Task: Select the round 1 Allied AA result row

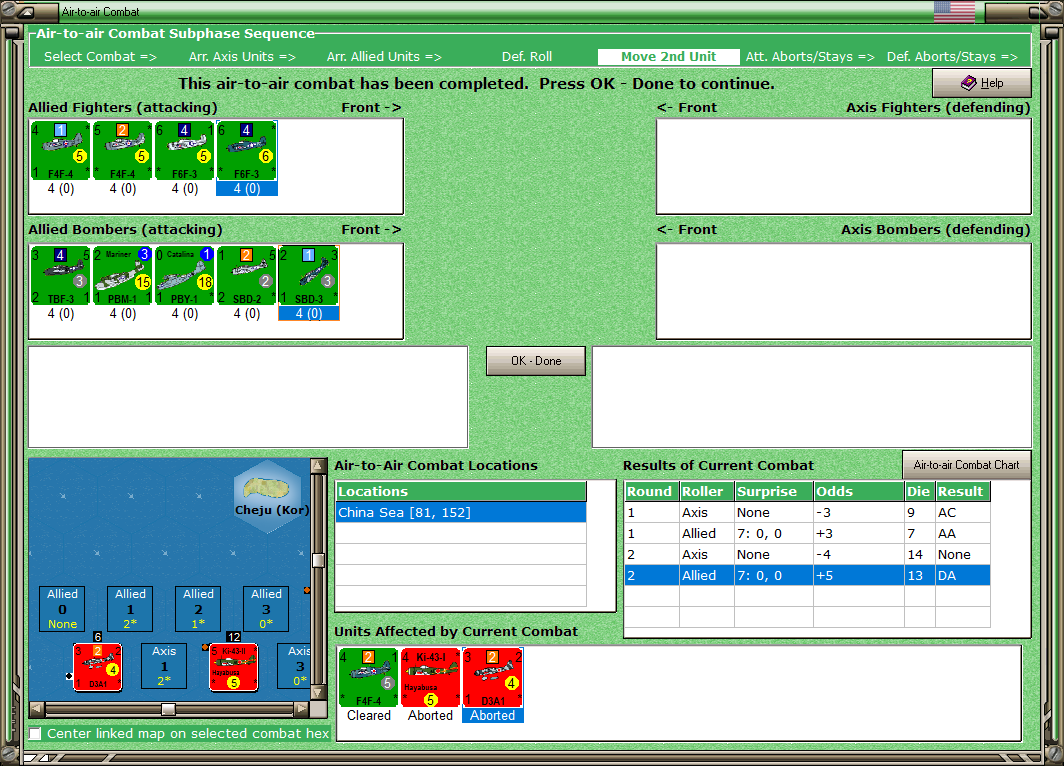Action: (x=807, y=533)
